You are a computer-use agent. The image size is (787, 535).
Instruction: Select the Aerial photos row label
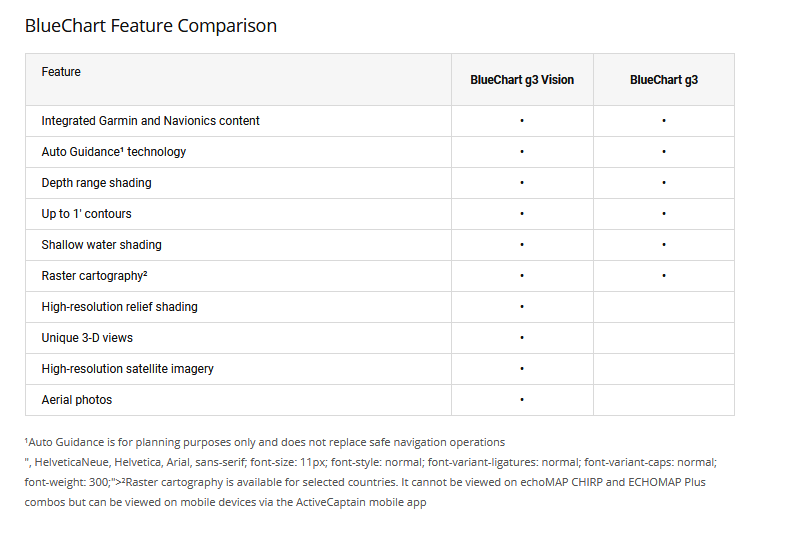76,400
